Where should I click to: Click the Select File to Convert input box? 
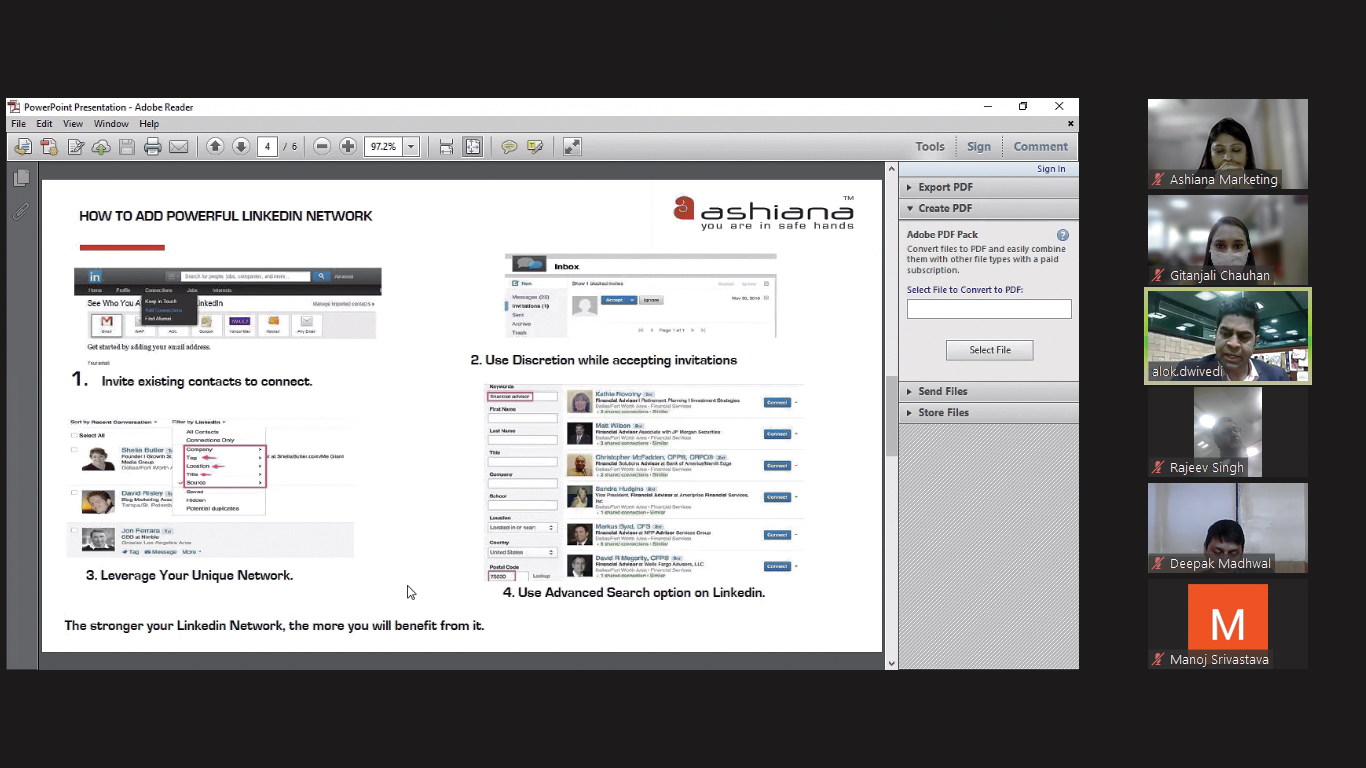(989, 309)
